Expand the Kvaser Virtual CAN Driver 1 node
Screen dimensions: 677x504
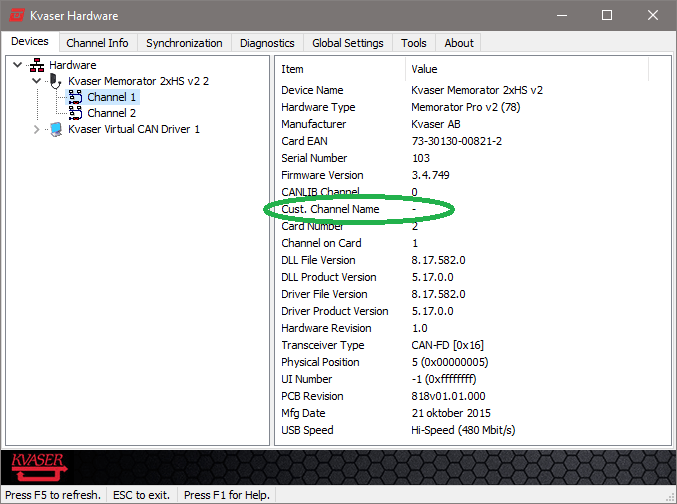tap(37, 129)
